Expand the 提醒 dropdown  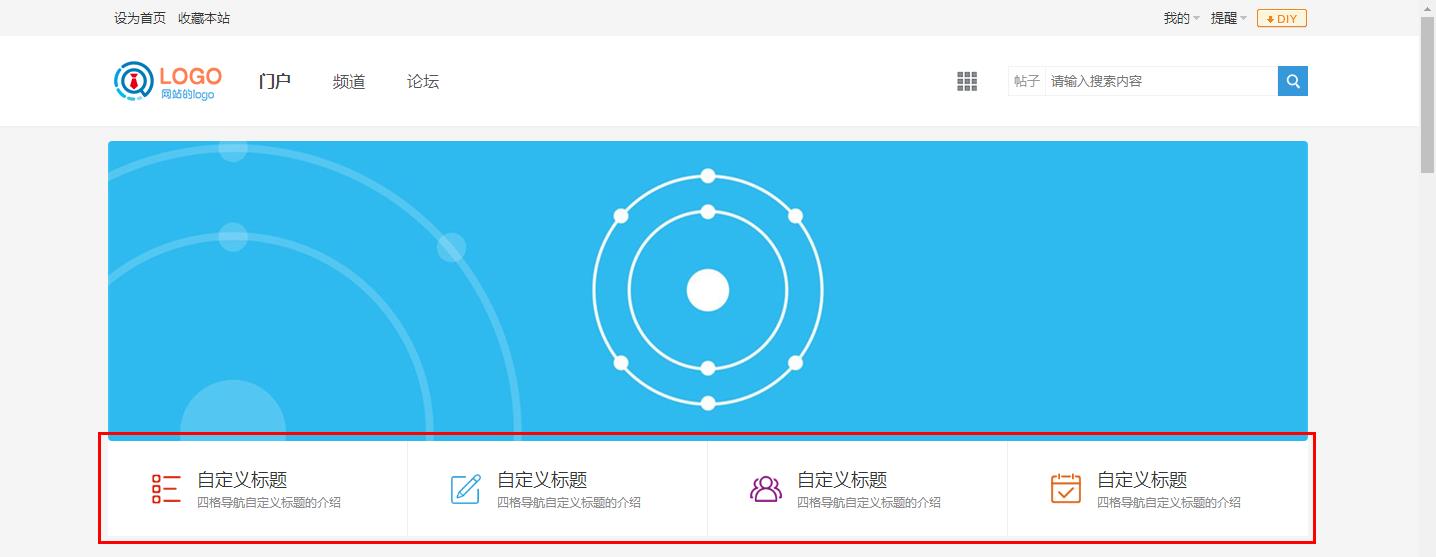pos(1229,18)
